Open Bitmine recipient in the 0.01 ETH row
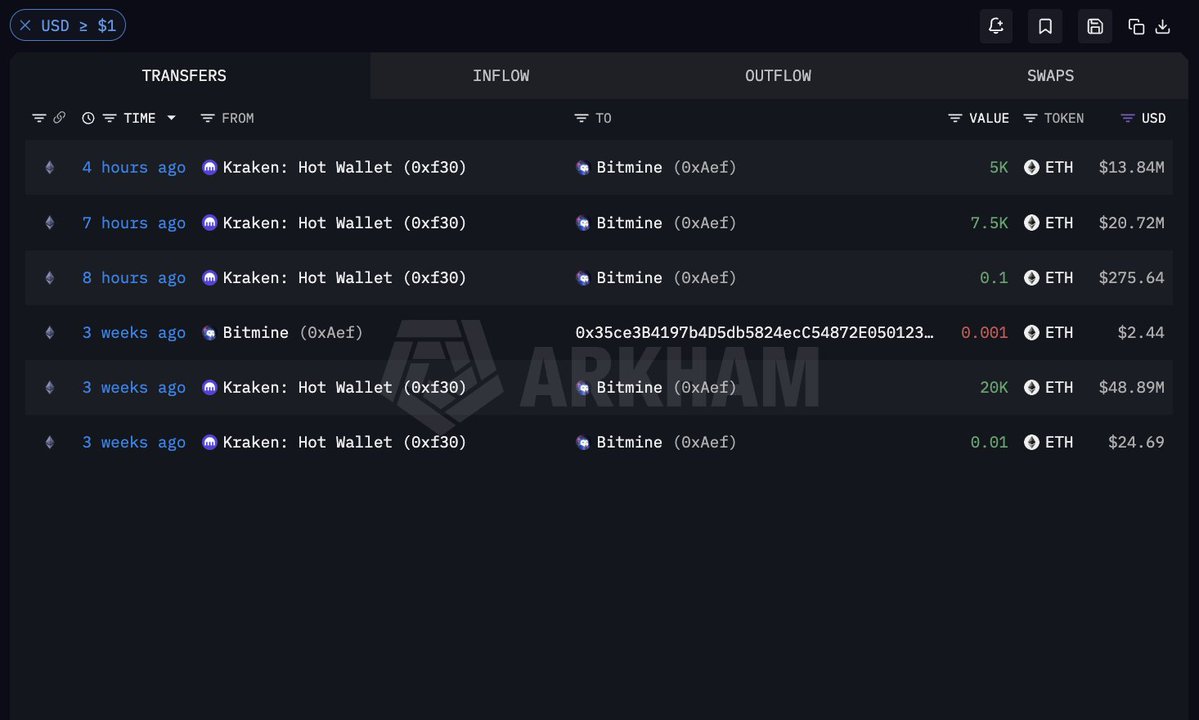Image resolution: width=1199 pixels, height=720 pixels. pyautogui.click(x=666, y=443)
